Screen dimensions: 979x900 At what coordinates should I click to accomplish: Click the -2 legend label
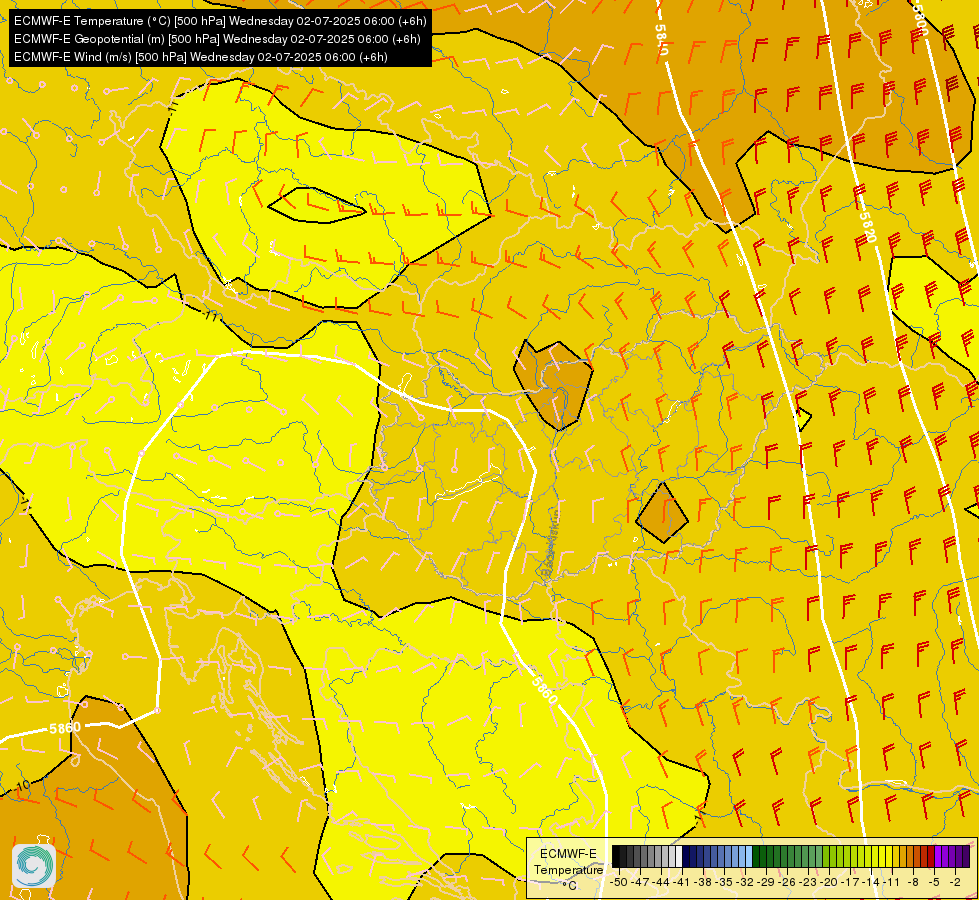(955, 882)
